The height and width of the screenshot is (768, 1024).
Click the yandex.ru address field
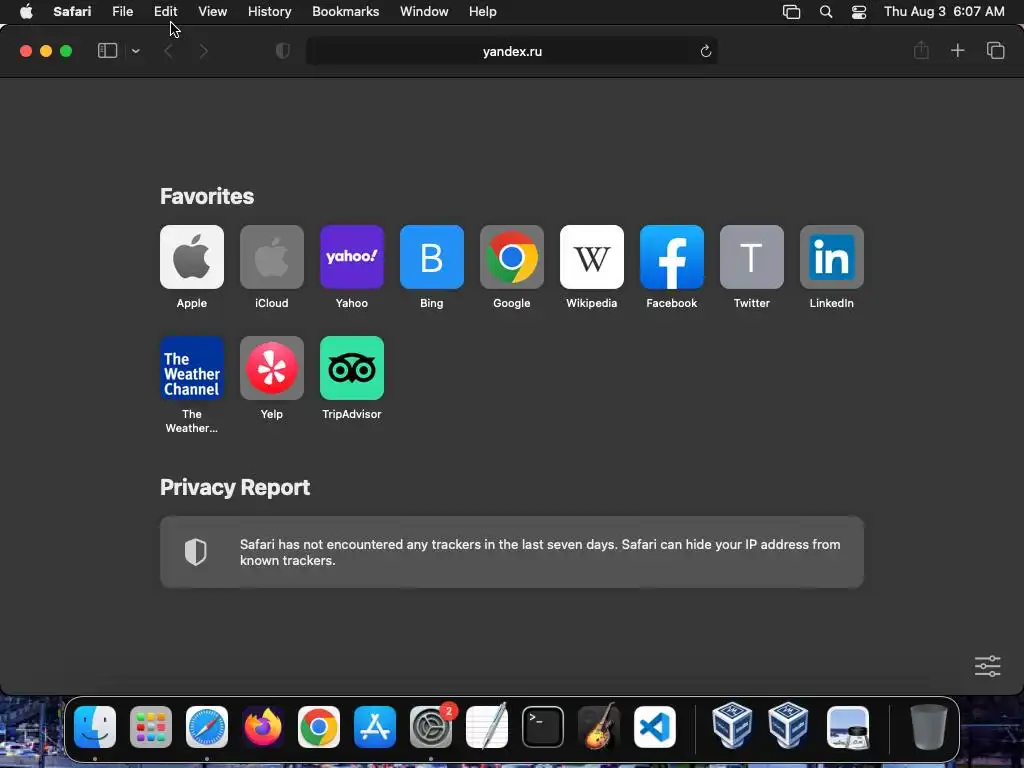[x=512, y=51]
